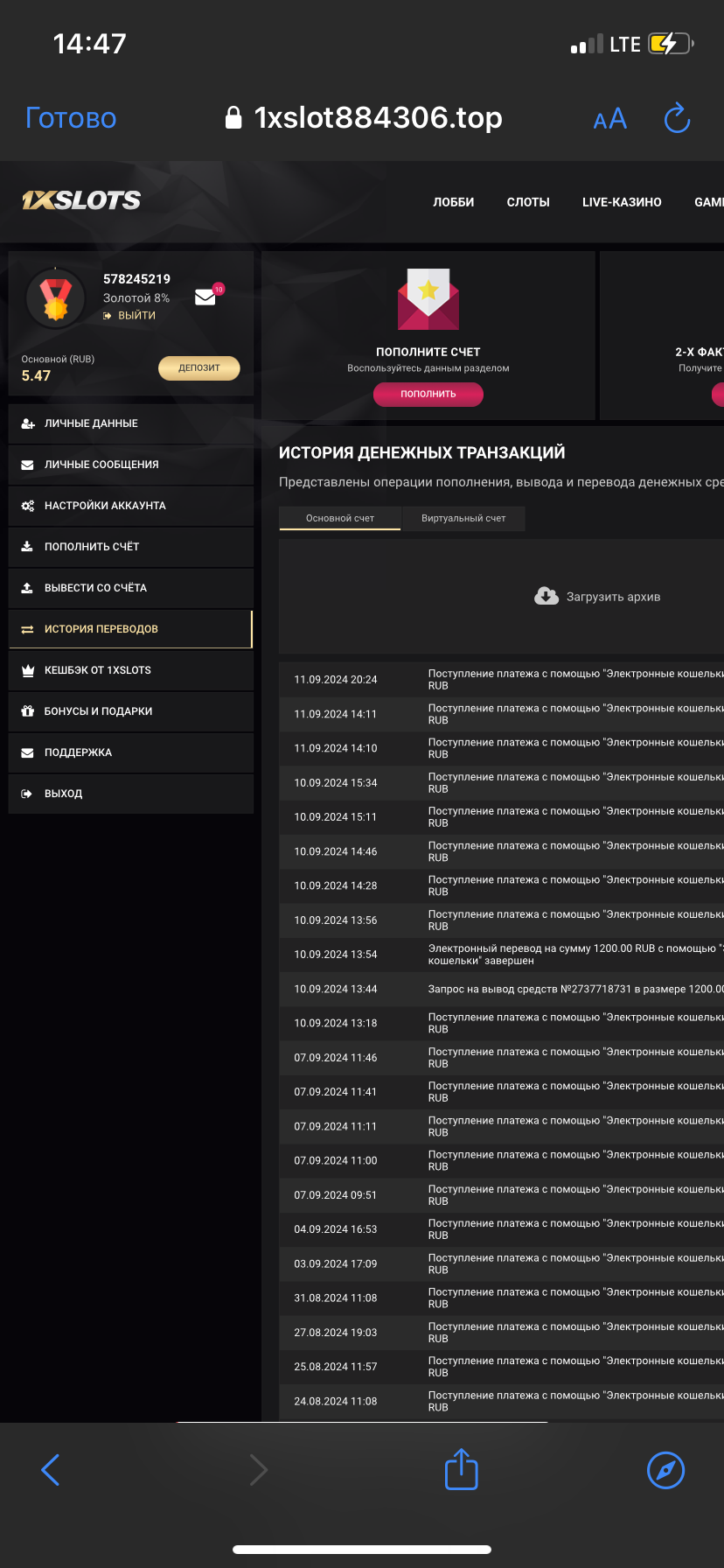Open ВЫВЕСТИ СО СЧЁТА sidebar item
Screen dimensions: 724x1568
point(95,588)
